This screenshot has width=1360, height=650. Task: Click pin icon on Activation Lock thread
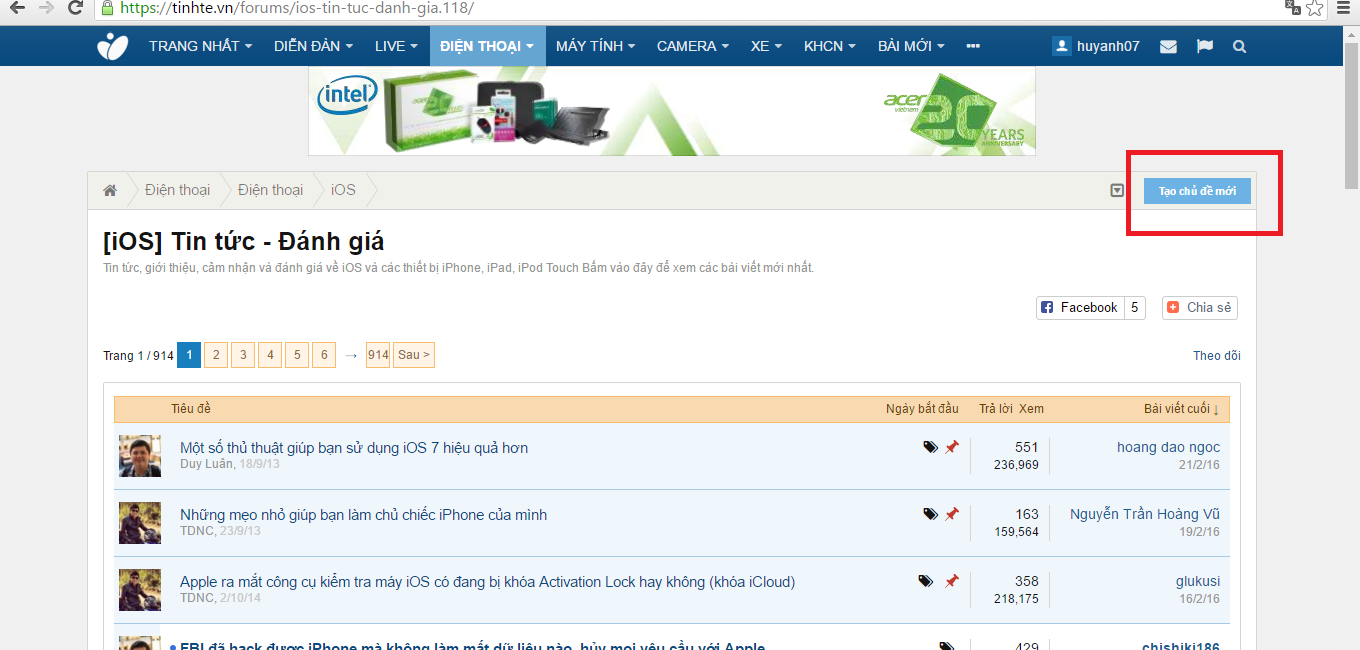click(x=952, y=581)
